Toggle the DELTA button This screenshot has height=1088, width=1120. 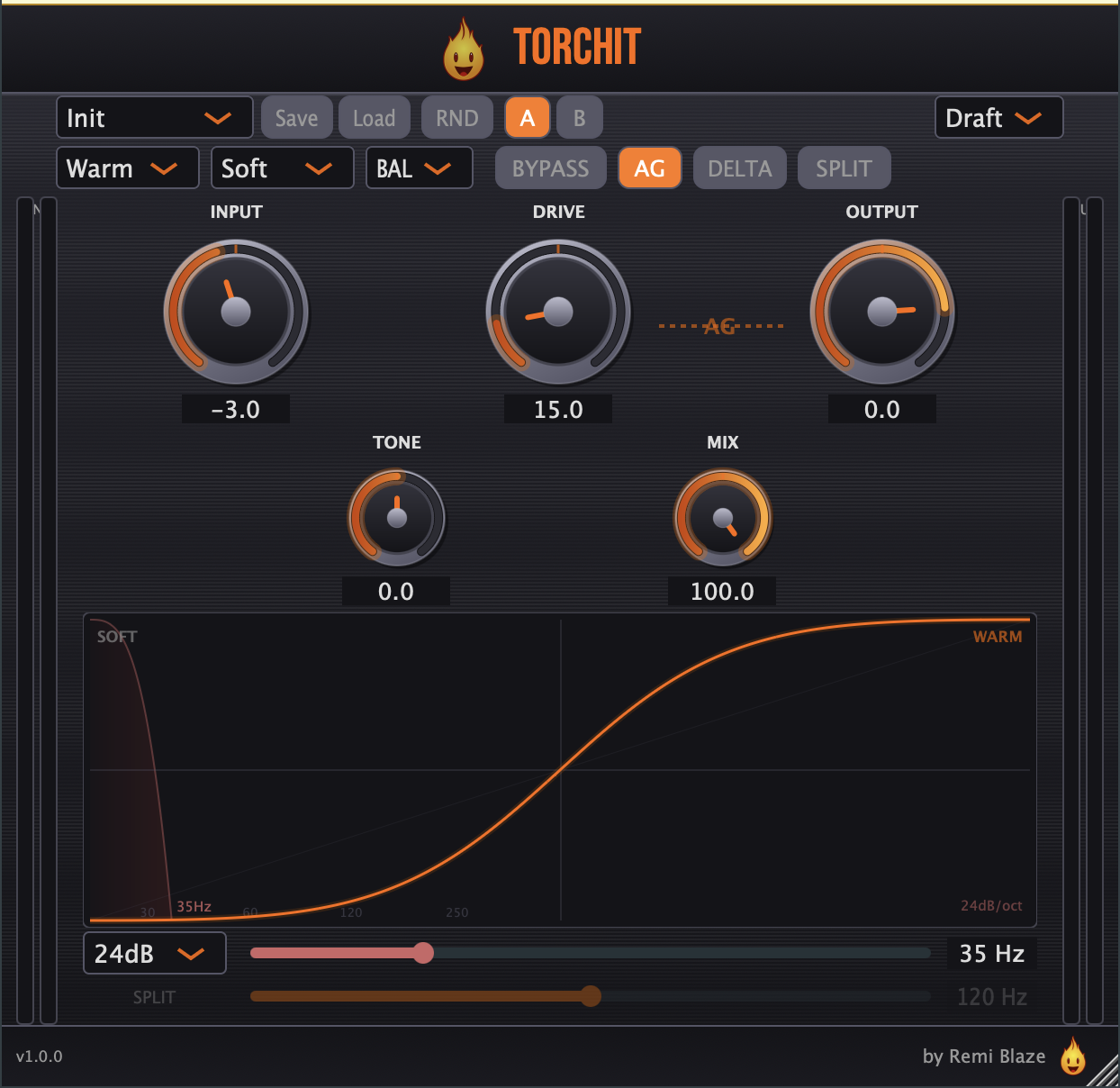click(740, 168)
